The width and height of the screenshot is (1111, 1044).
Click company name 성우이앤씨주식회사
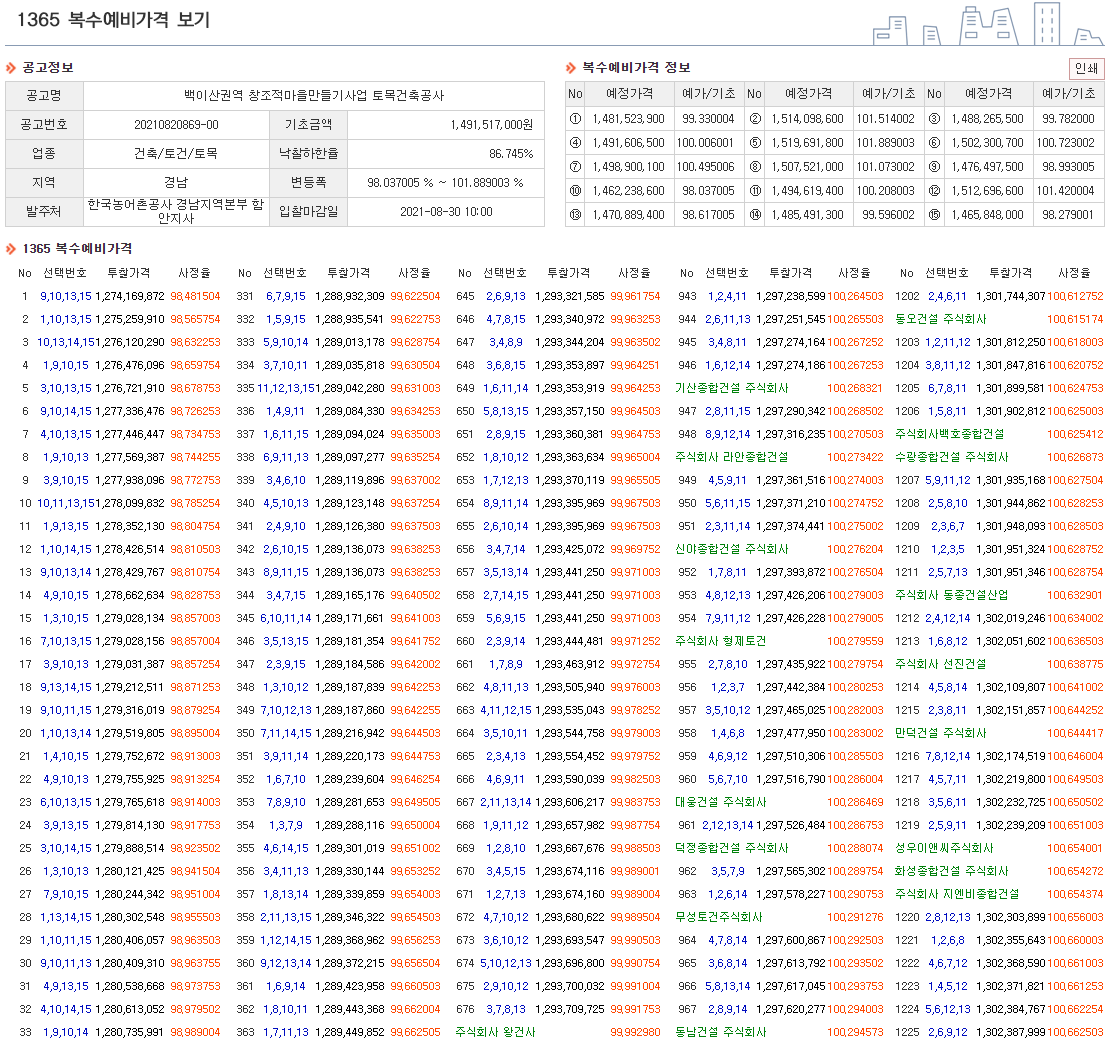pos(944,848)
